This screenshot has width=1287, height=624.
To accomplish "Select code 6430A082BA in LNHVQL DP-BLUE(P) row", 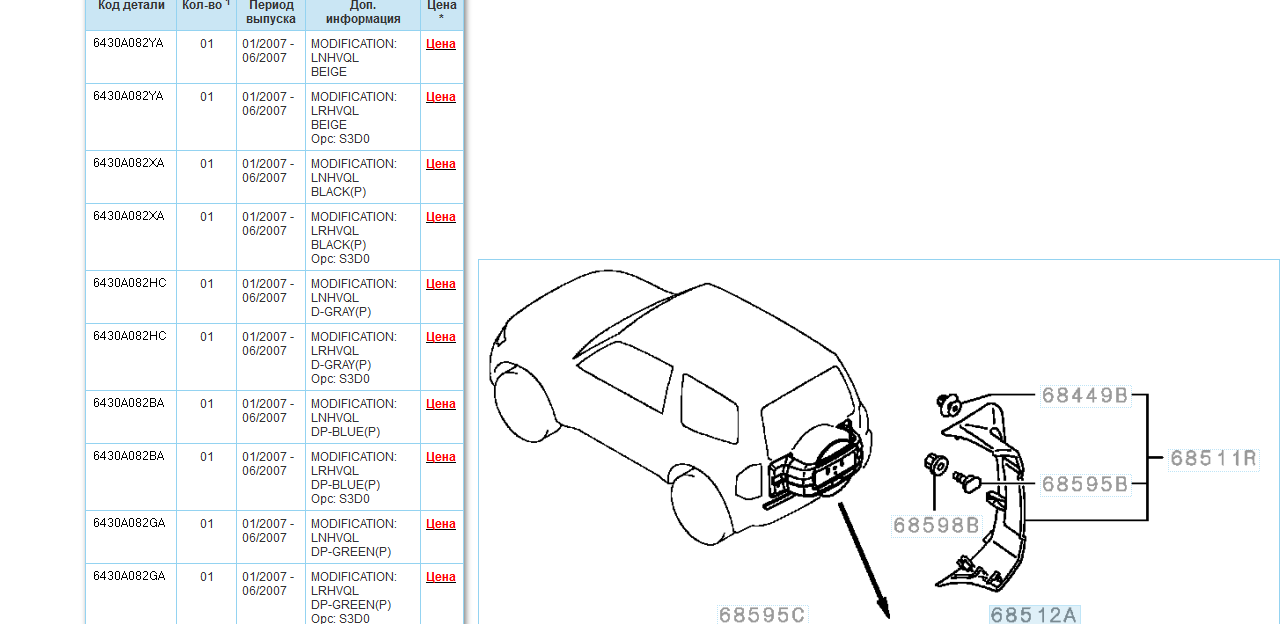I will pos(128,404).
